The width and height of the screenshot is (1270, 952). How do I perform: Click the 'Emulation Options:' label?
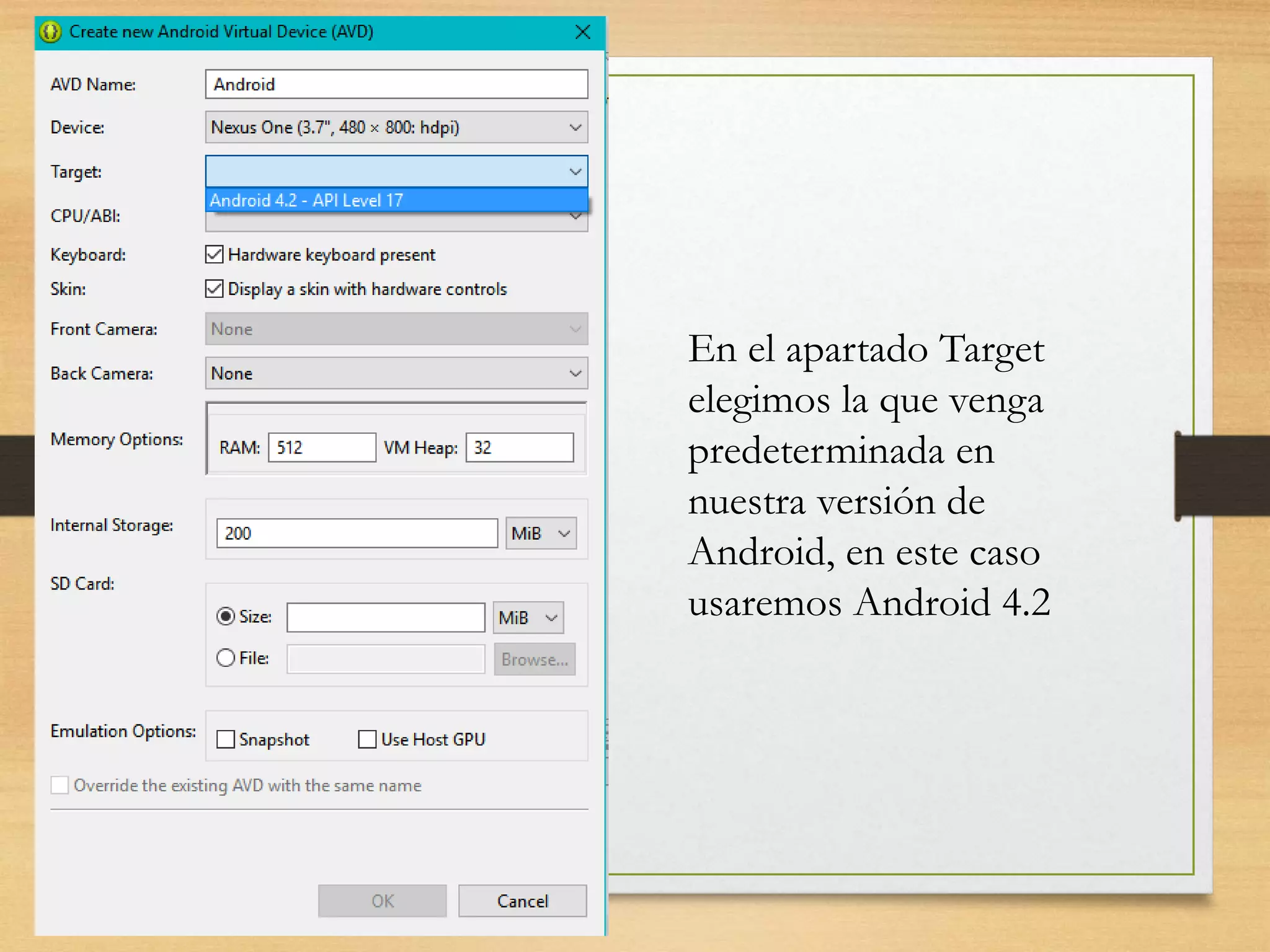coord(123,731)
